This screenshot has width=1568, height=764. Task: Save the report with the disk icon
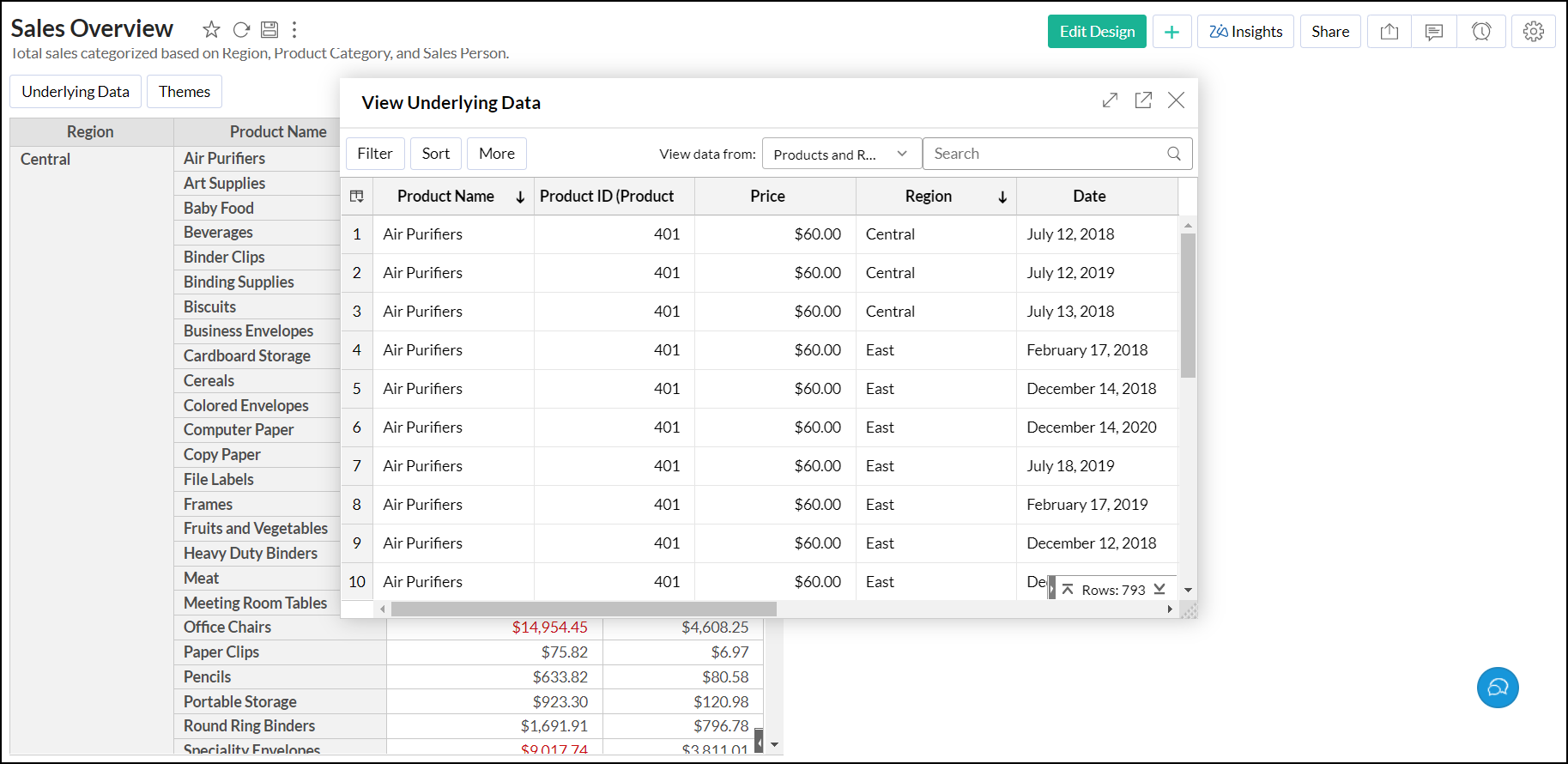pyautogui.click(x=269, y=30)
